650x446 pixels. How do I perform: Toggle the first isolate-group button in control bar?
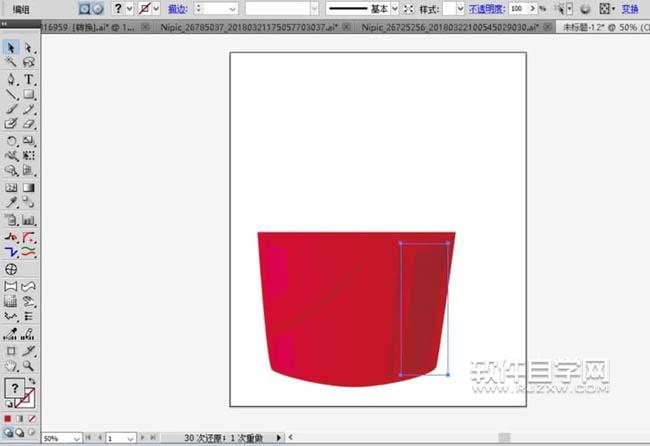84,9
